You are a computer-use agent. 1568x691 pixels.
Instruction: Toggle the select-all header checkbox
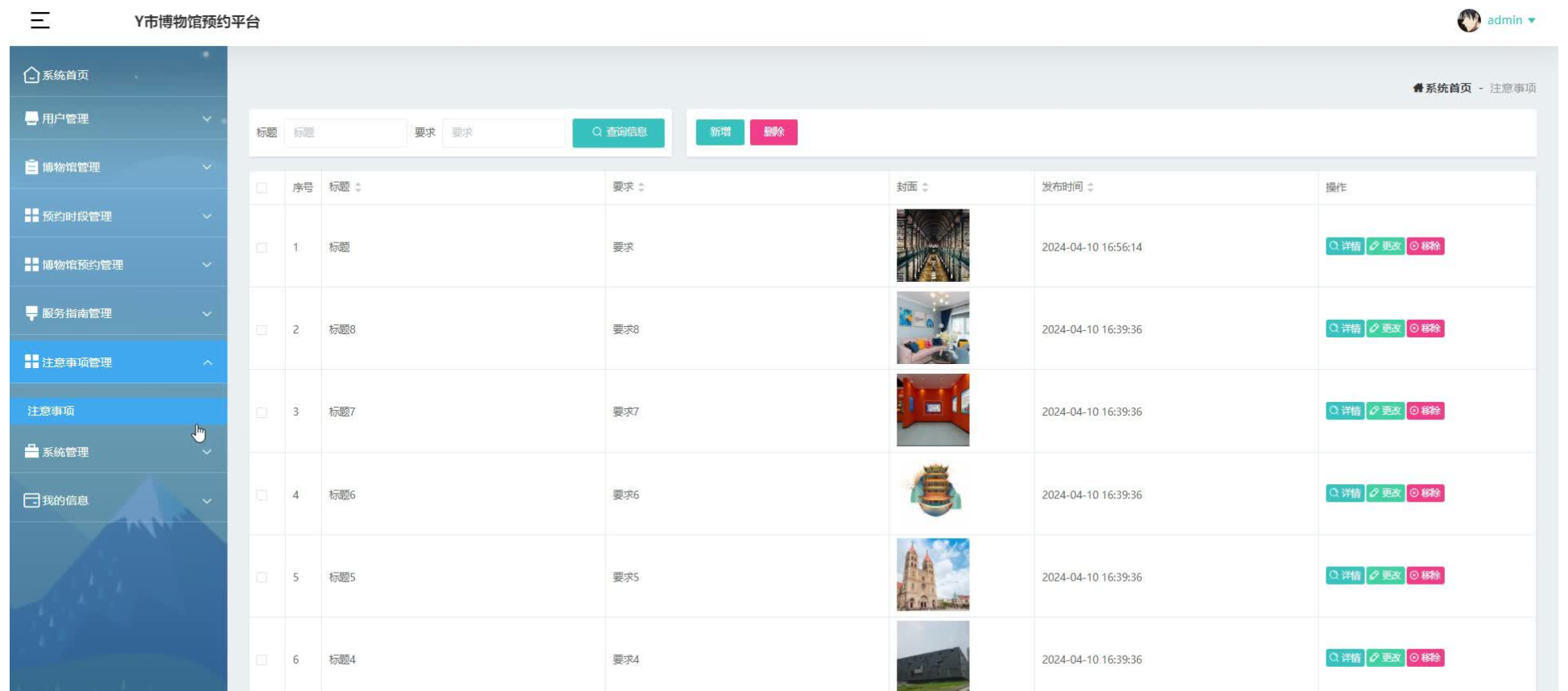262,188
